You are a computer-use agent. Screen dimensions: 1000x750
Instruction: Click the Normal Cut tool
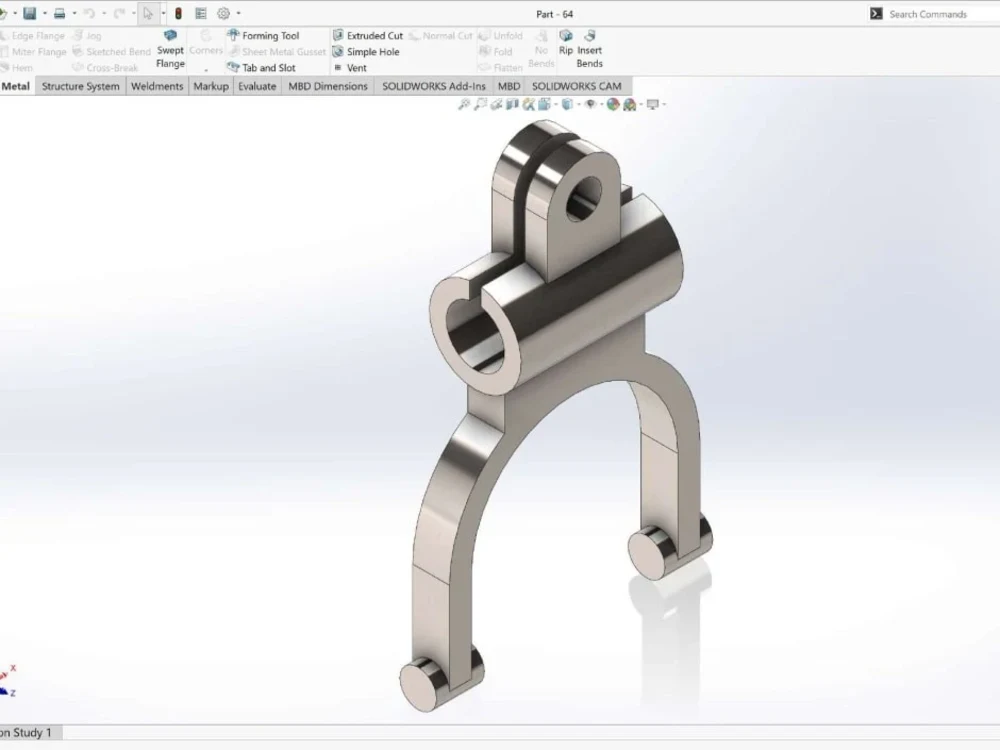(x=441, y=36)
